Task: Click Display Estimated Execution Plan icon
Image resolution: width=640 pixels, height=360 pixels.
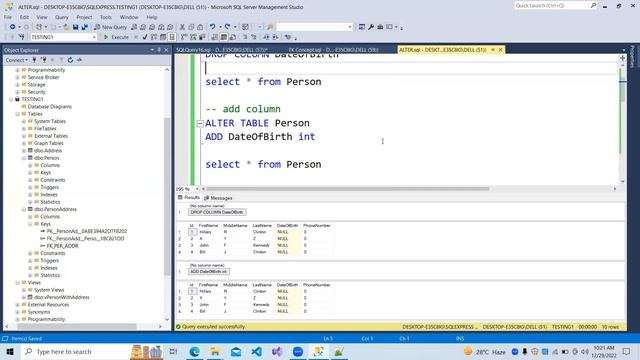Action: pyautogui.click(x=154, y=37)
